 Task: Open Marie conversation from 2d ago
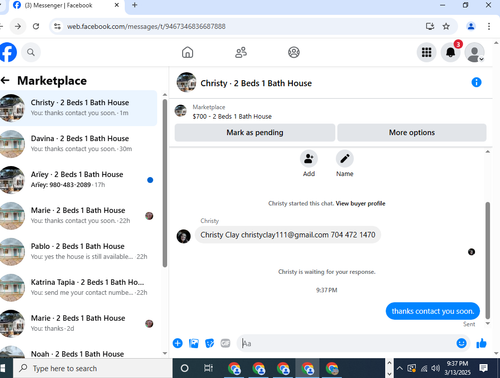click(x=78, y=324)
